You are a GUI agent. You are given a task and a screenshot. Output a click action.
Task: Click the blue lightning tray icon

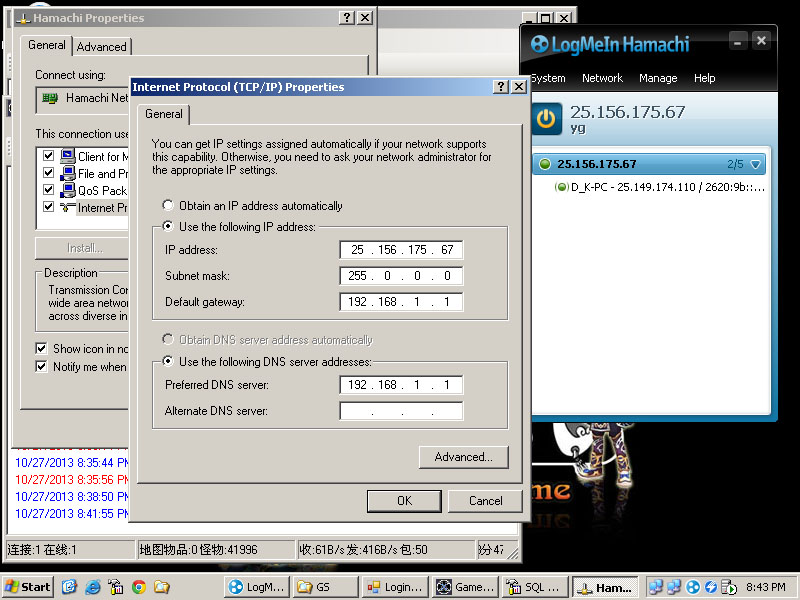pos(711,587)
